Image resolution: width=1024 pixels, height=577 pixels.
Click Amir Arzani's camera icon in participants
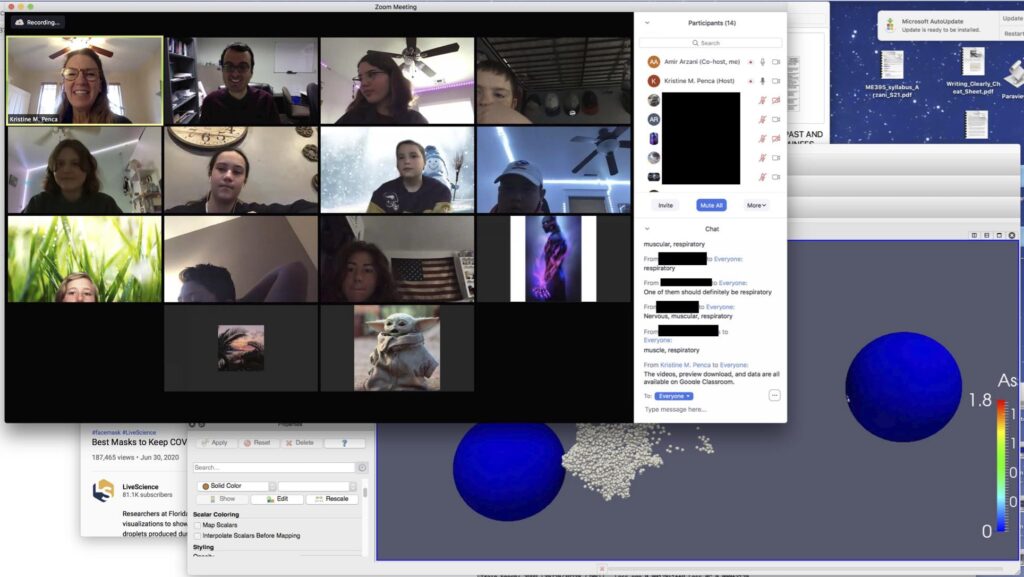776,62
